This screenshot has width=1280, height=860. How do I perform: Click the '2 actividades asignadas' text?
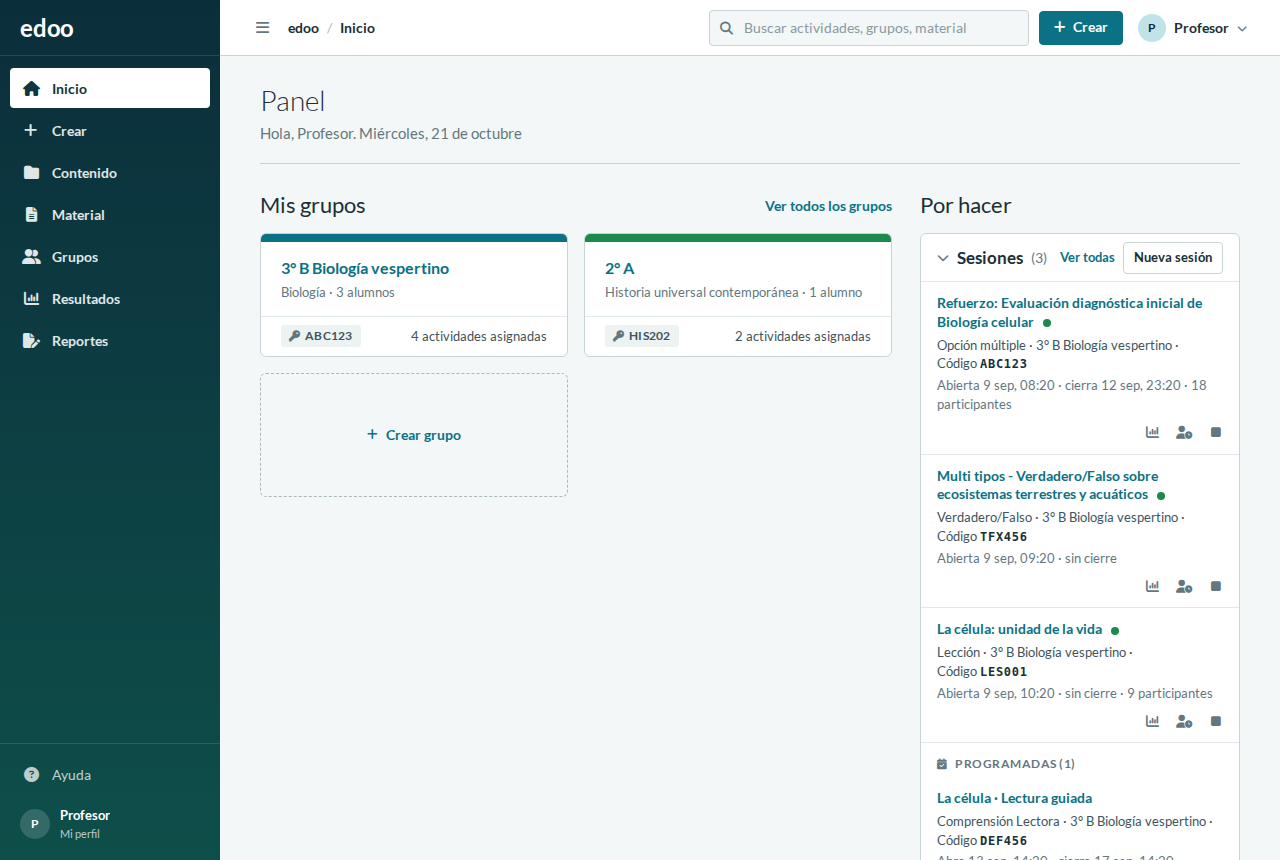803,336
